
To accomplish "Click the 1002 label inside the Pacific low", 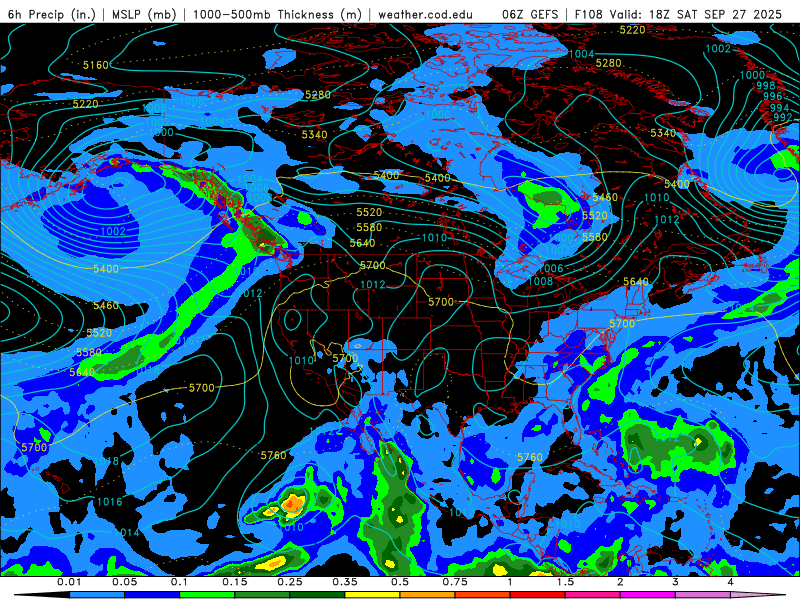I will (113, 232).
